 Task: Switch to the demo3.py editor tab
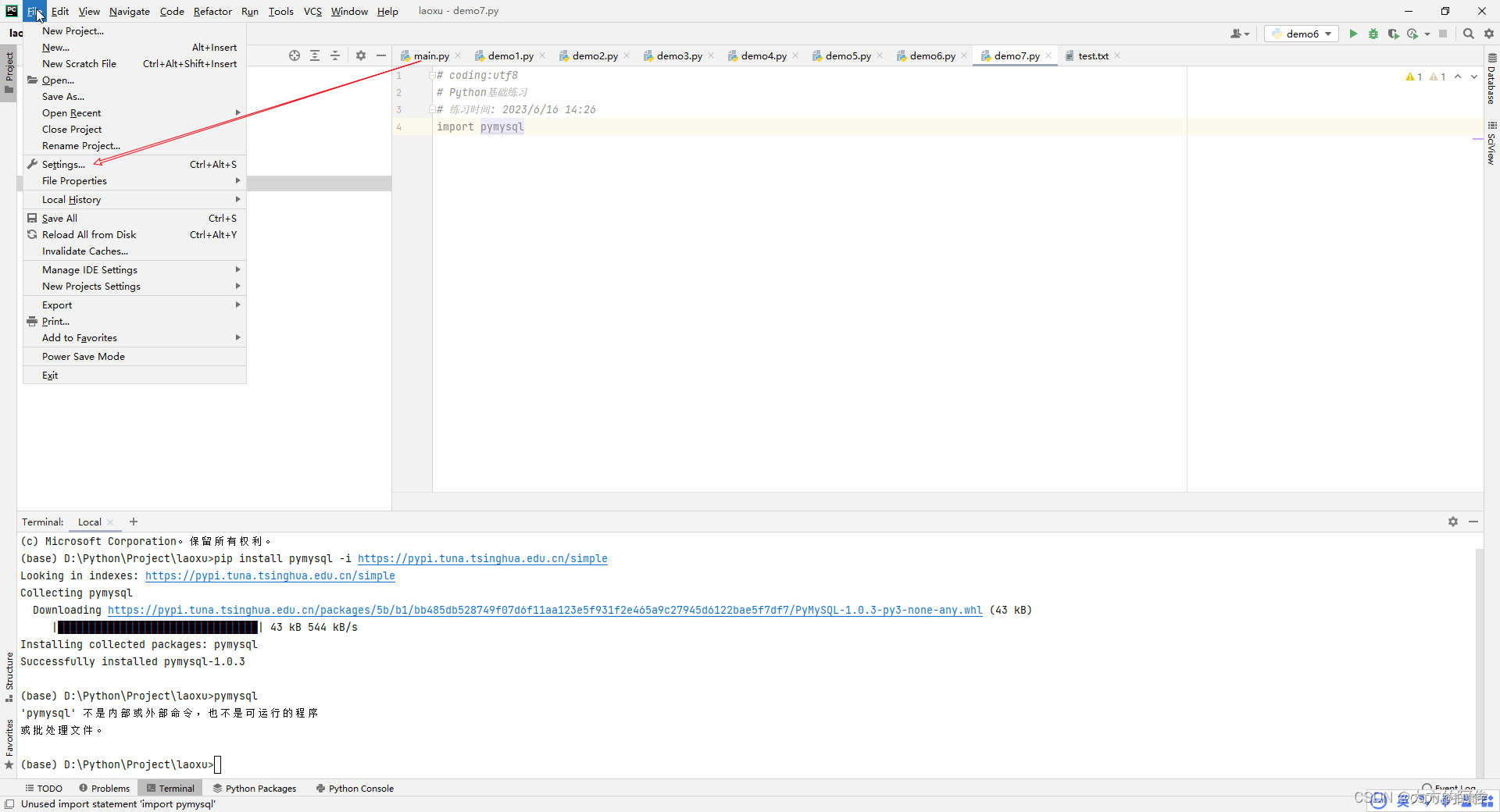coord(679,55)
